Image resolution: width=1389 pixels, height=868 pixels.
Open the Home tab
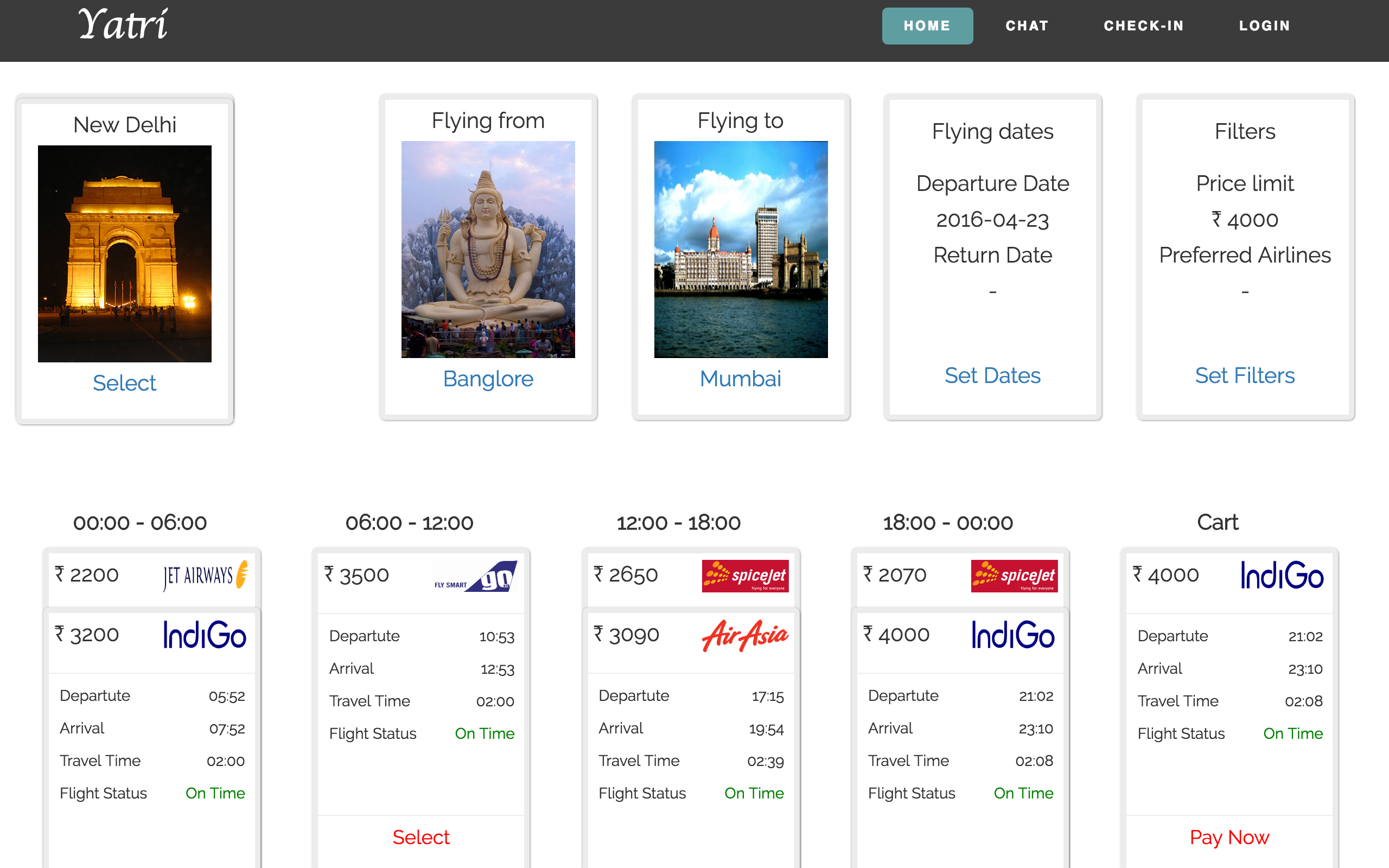pyautogui.click(x=926, y=26)
